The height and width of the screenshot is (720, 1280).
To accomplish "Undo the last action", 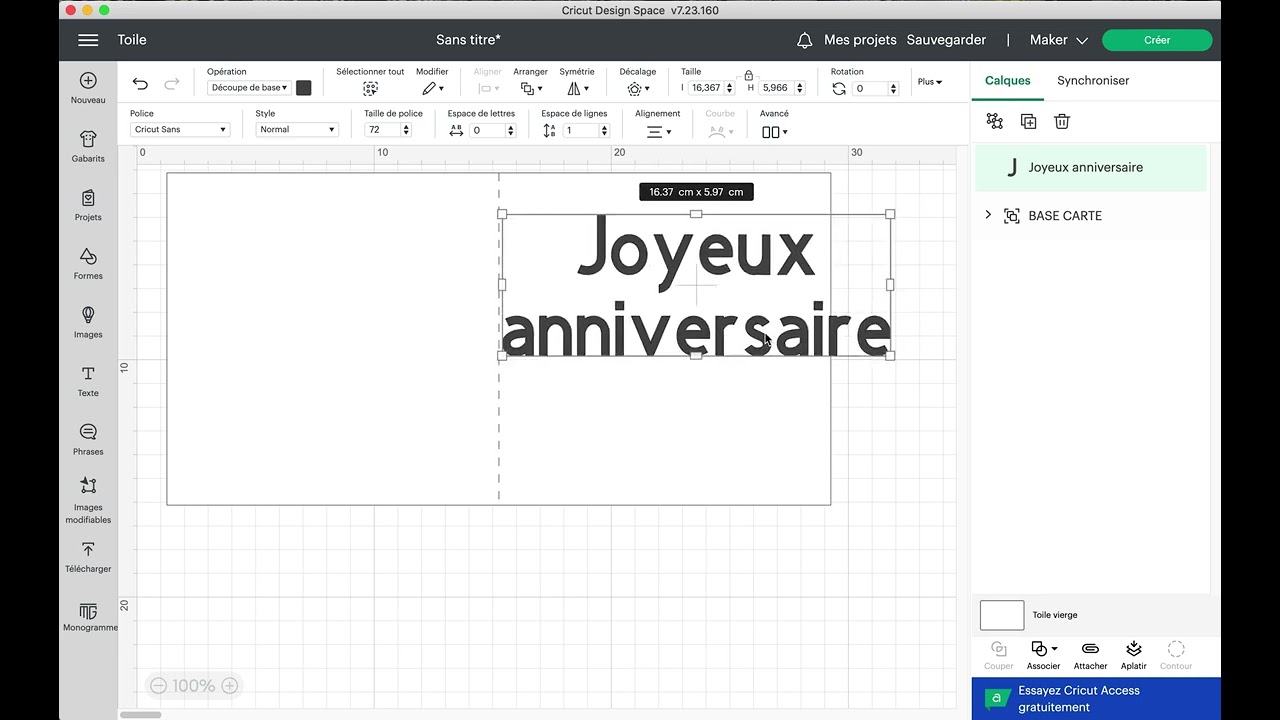I will click(x=140, y=84).
